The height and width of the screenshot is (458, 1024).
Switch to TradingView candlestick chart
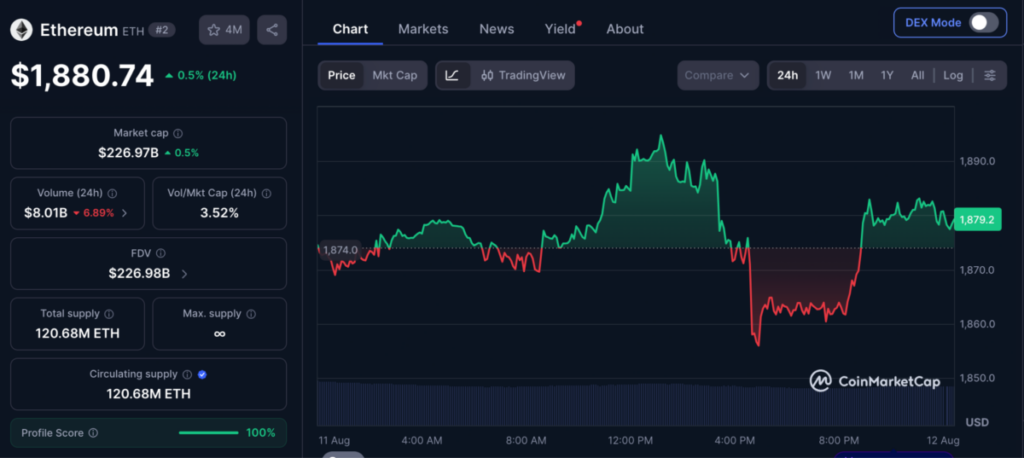[523, 75]
